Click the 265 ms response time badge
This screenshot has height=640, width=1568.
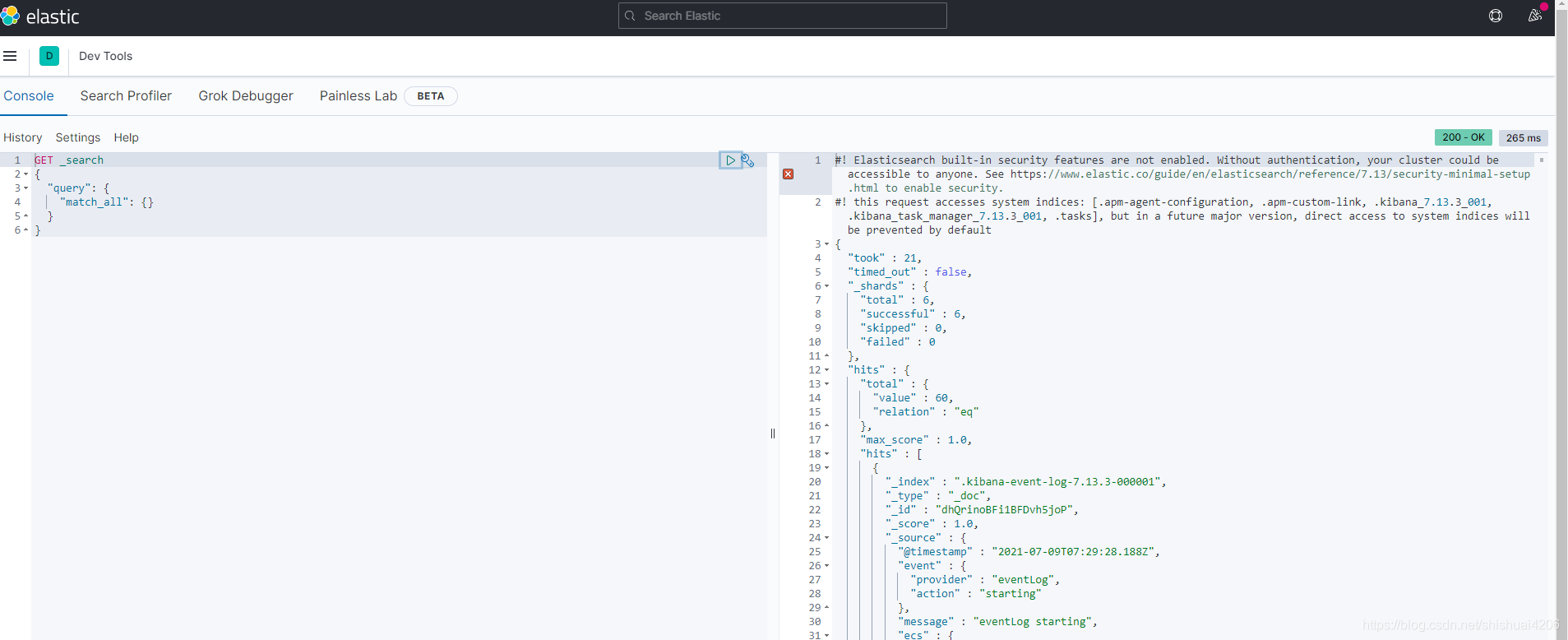click(1524, 137)
